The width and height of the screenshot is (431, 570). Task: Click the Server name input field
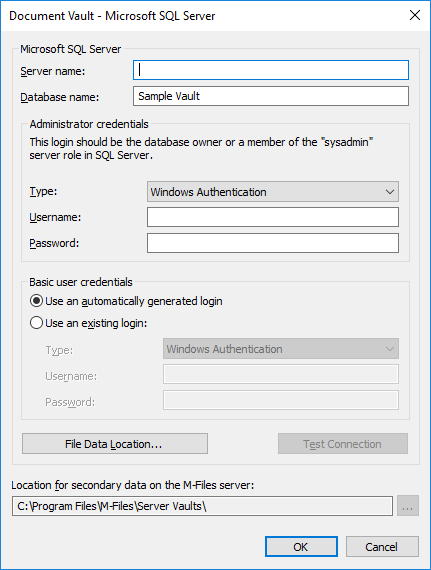pyautogui.click(x=271, y=70)
